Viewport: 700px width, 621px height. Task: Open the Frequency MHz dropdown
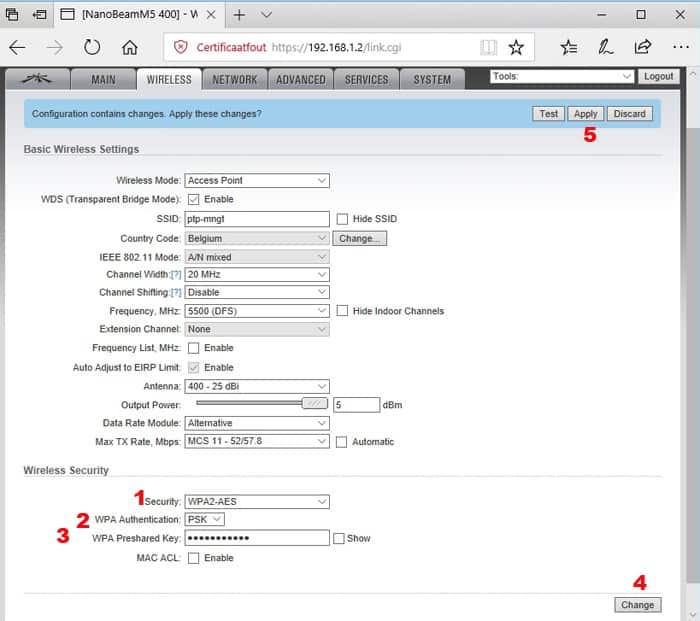tap(257, 311)
